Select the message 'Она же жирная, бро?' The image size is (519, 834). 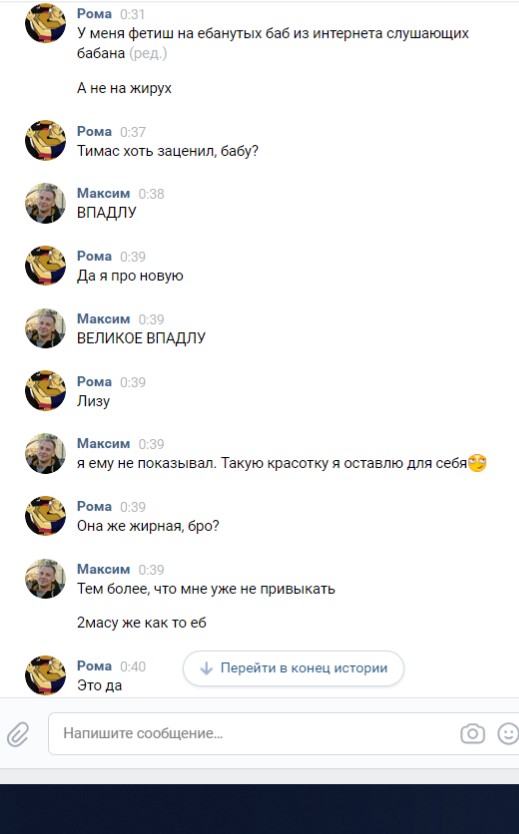click(x=148, y=526)
